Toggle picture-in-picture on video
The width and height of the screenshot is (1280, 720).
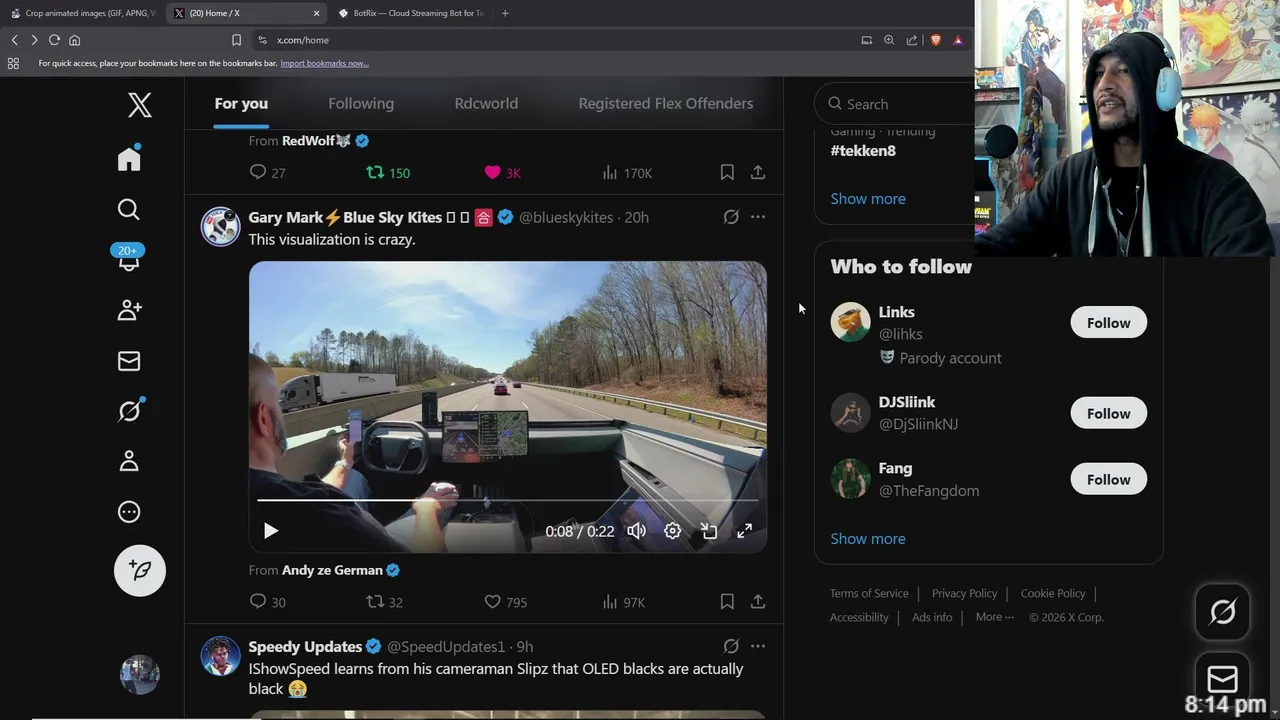(709, 531)
